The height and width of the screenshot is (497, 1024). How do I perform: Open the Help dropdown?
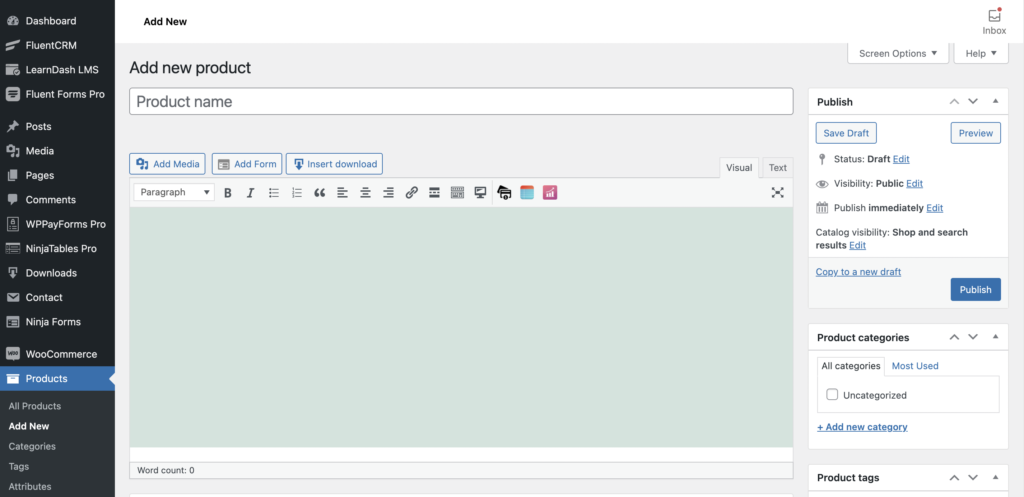pyautogui.click(x=980, y=54)
